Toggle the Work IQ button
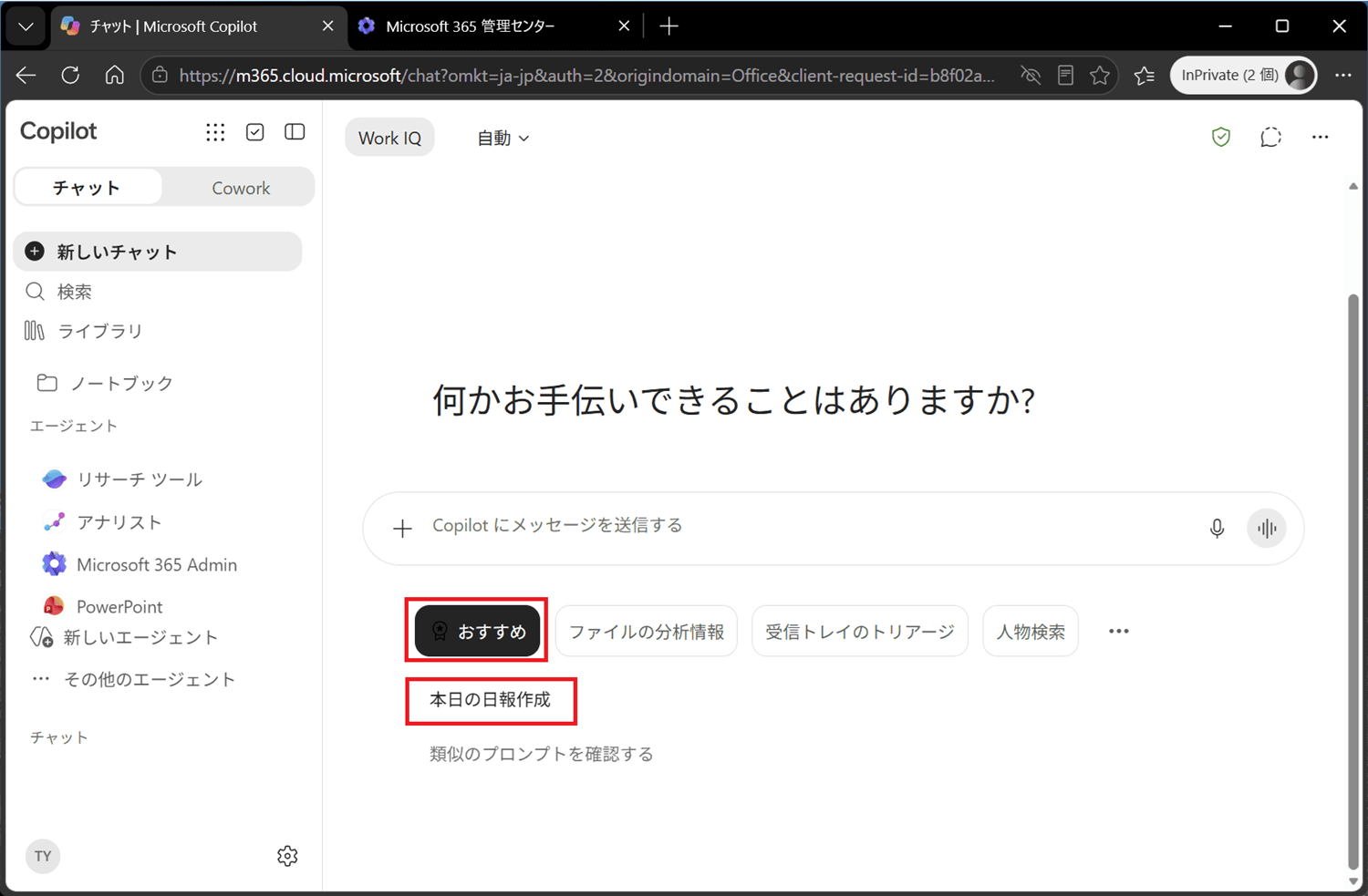This screenshot has width=1368, height=896. click(389, 138)
